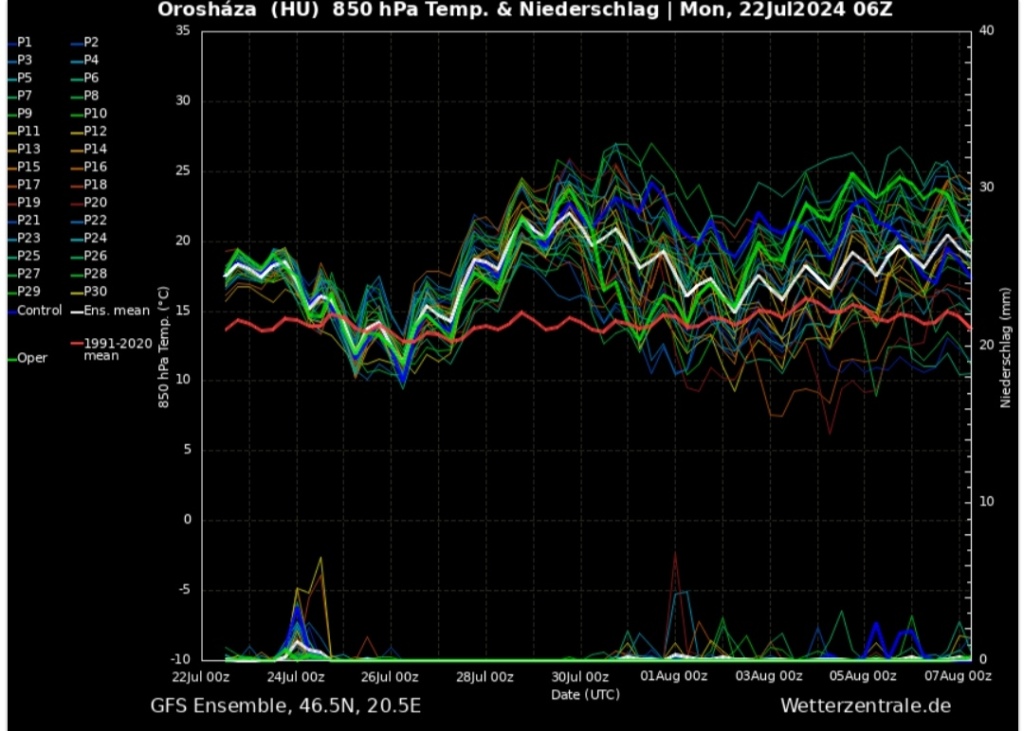Image resolution: width=1024 pixels, height=731 pixels.
Task: Click the P30 legend entry
Action: pos(95,291)
